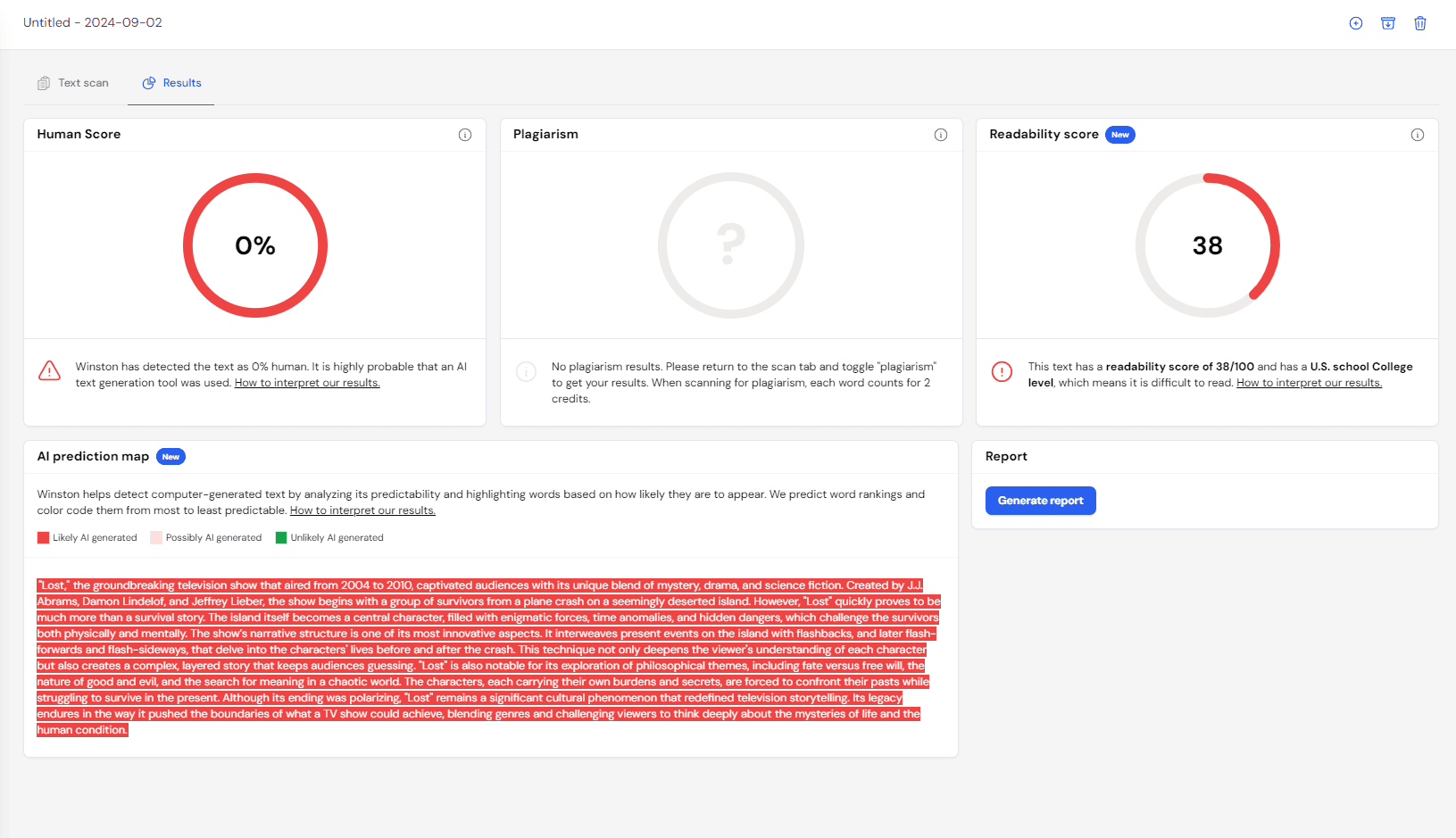The image size is (1456, 838).
Task: Click the gray info icon beside plagiarism message
Action: (x=526, y=371)
